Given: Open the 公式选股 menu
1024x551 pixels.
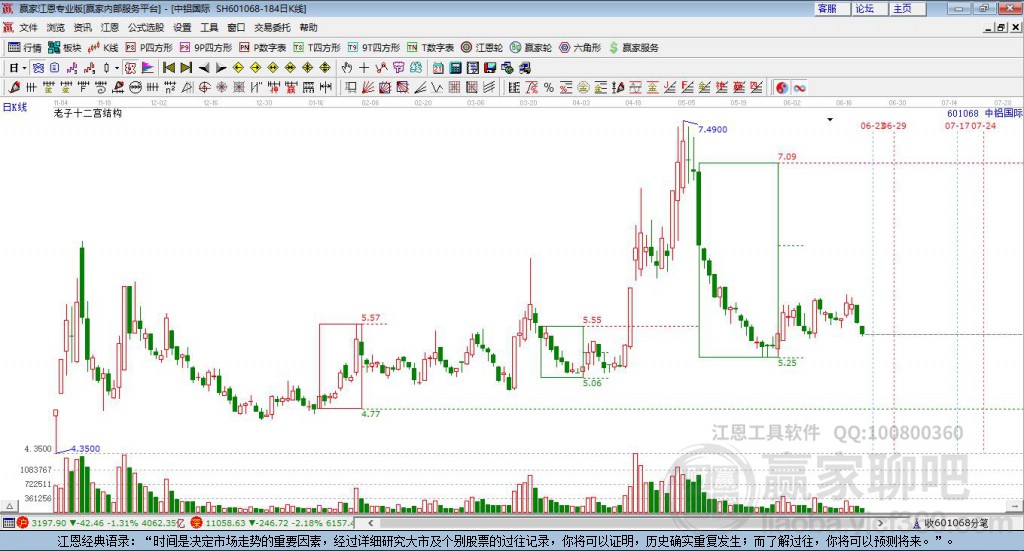Looking at the screenshot, I should [146, 27].
